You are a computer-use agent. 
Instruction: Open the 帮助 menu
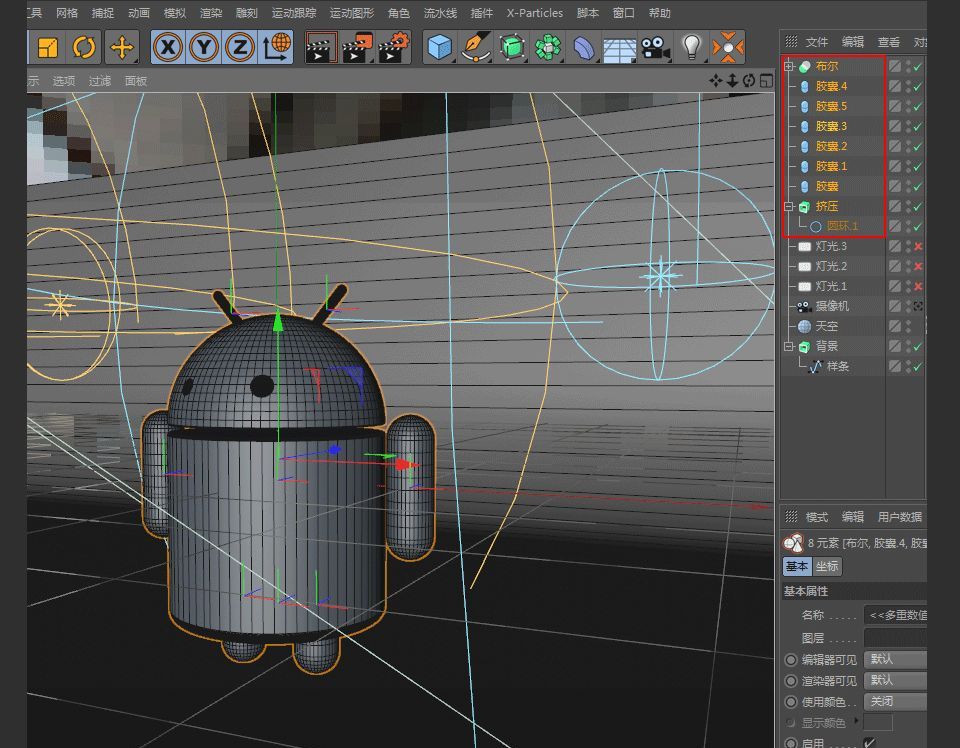pos(659,13)
